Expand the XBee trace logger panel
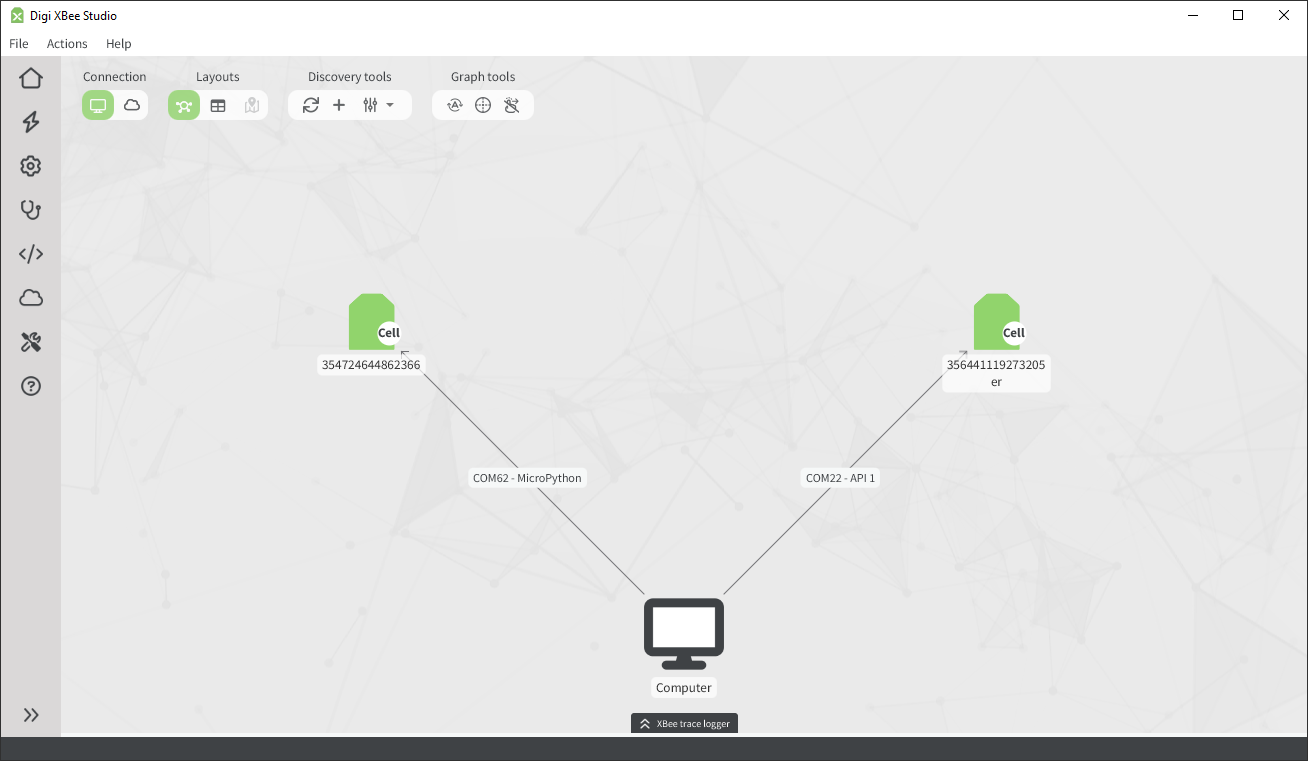1308x761 pixels. point(684,723)
